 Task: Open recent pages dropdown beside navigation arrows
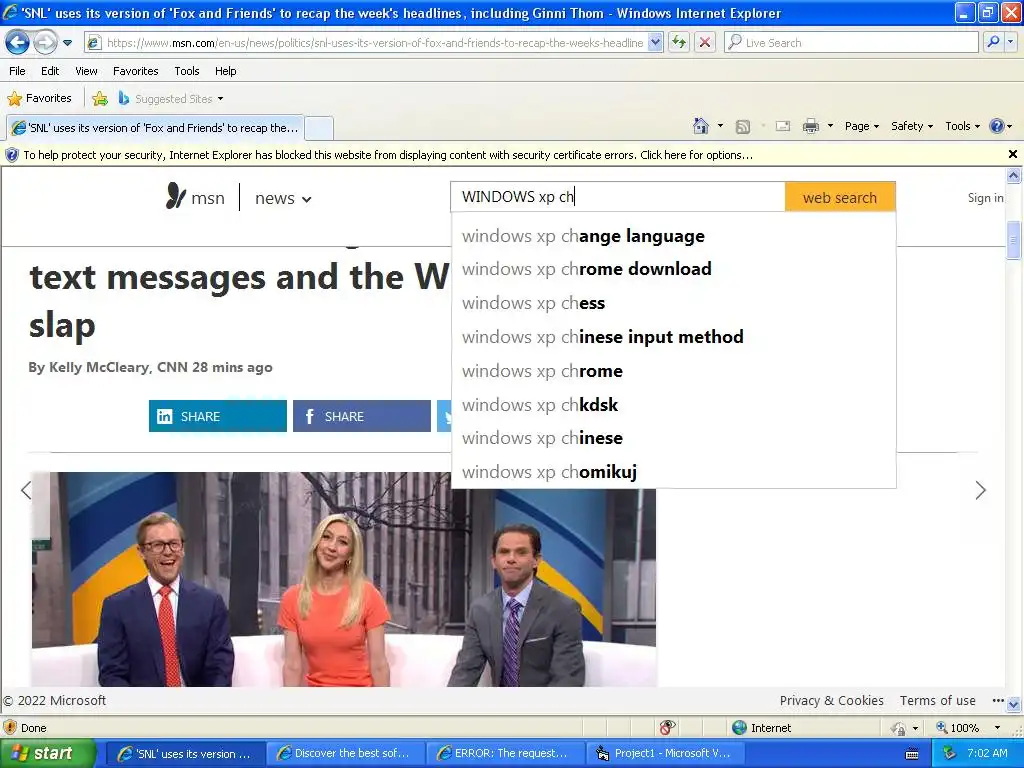(x=67, y=43)
